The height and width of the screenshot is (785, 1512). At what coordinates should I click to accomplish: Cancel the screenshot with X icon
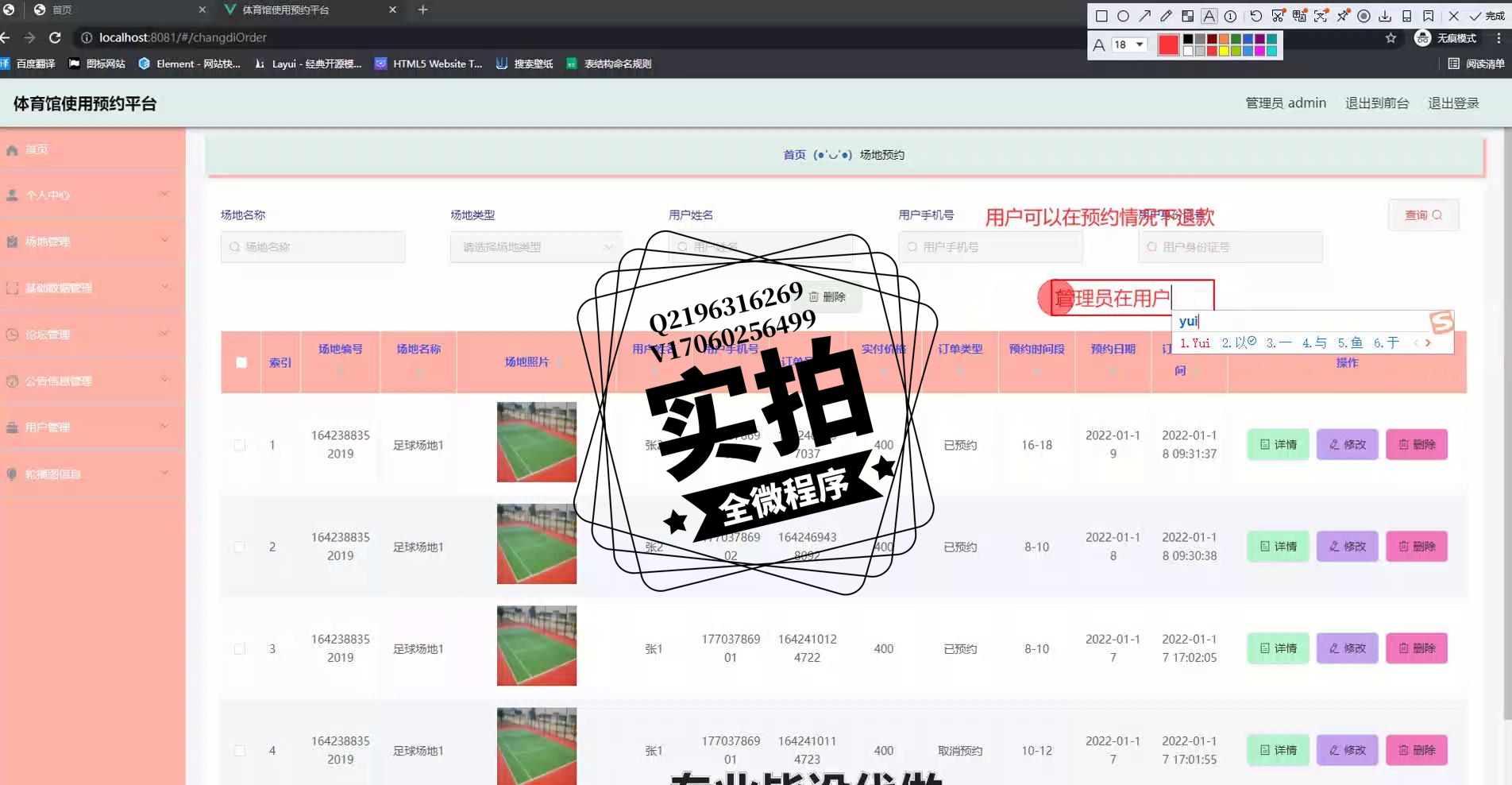(1453, 16)
